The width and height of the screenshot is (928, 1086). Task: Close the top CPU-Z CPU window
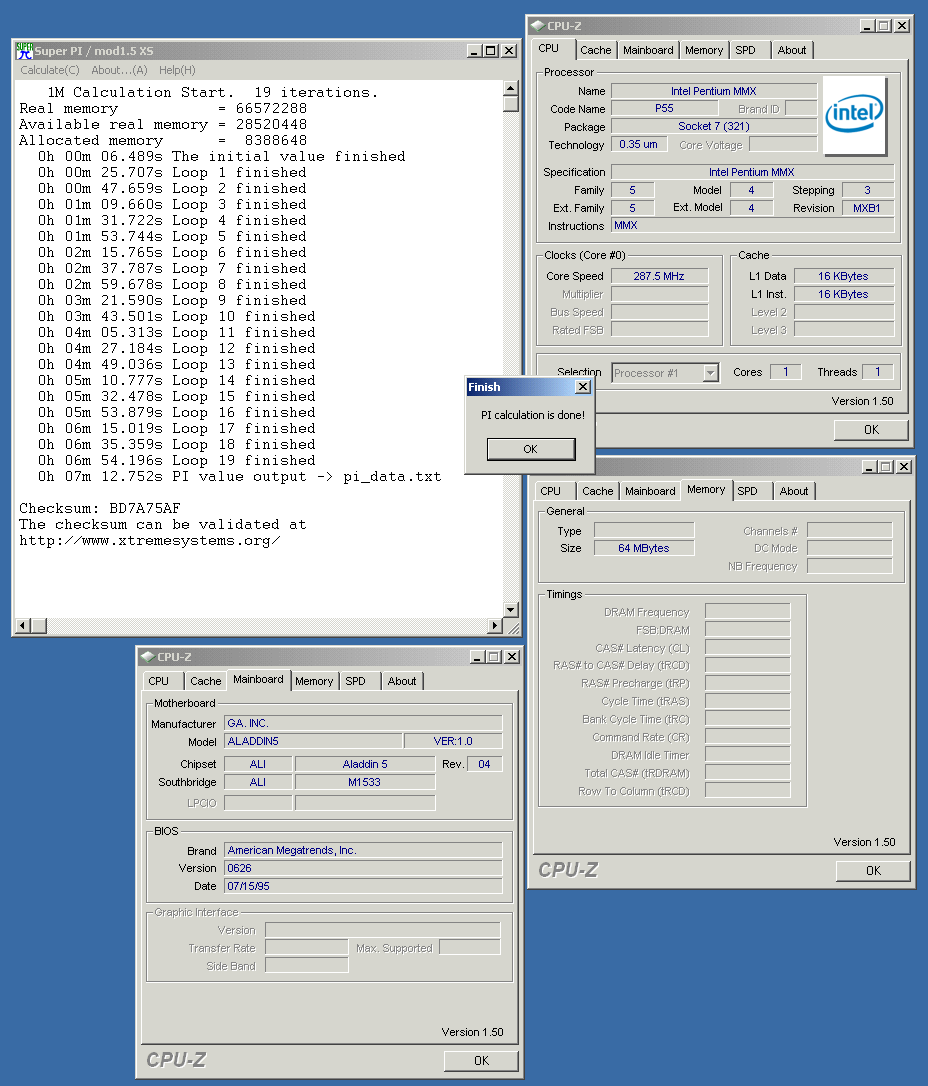click(x=902, y=26)
